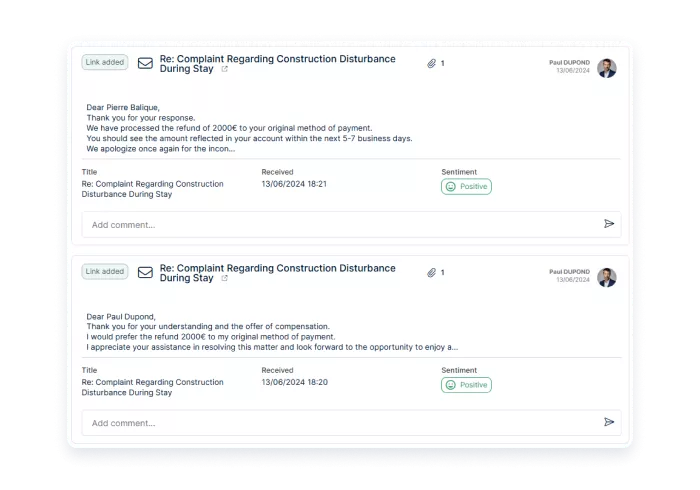The image size is (700, 490).
Task: Open bottom email titled Re: Complaint Regarding Construction
Action: click(x=277, y=273)
